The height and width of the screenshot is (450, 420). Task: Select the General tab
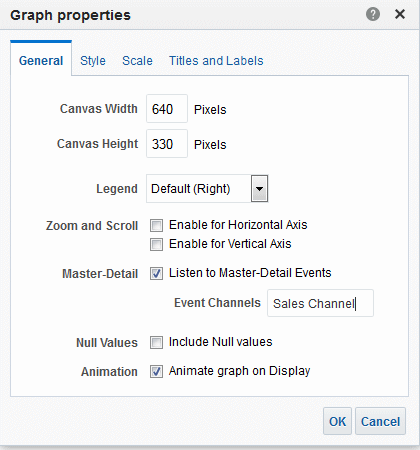coord(41,61)
